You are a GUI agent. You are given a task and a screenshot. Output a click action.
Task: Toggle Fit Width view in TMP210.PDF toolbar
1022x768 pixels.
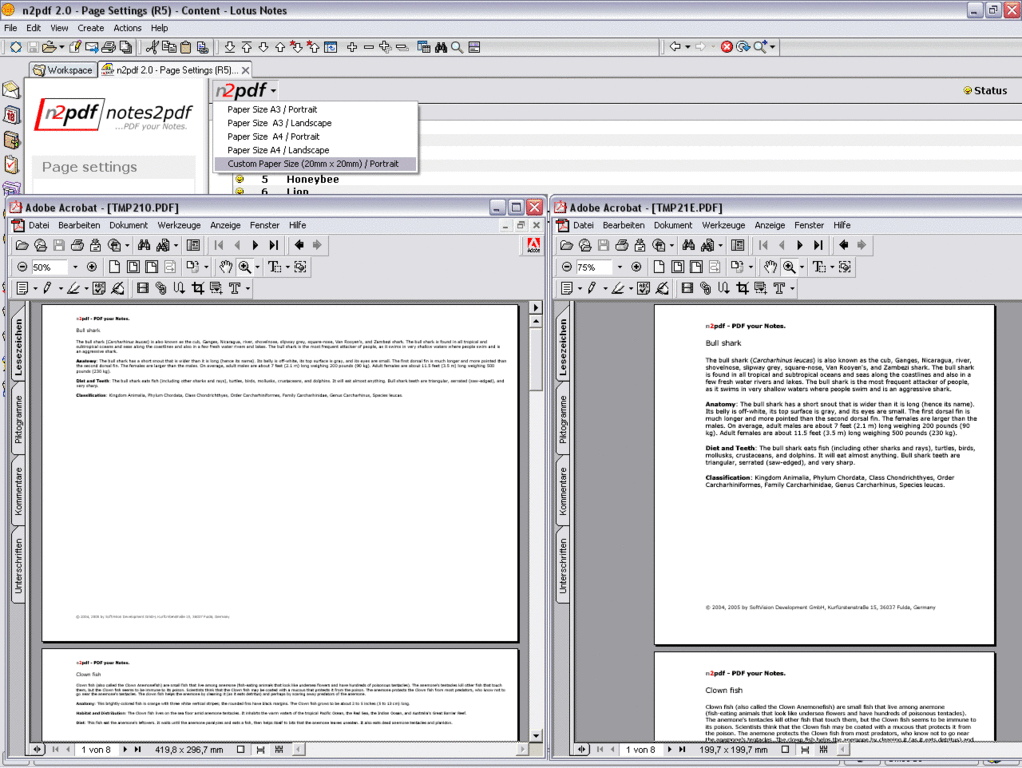152,267
